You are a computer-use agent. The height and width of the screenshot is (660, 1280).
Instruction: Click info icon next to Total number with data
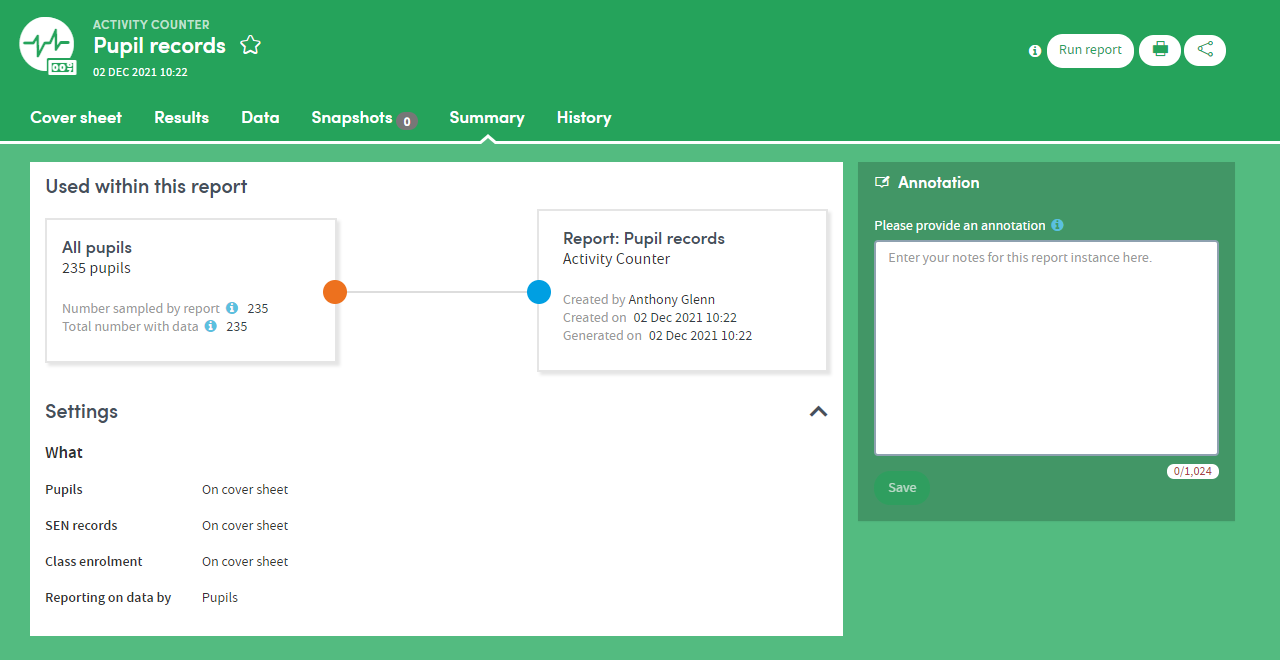pyautogui.click(x=211, y=326)
